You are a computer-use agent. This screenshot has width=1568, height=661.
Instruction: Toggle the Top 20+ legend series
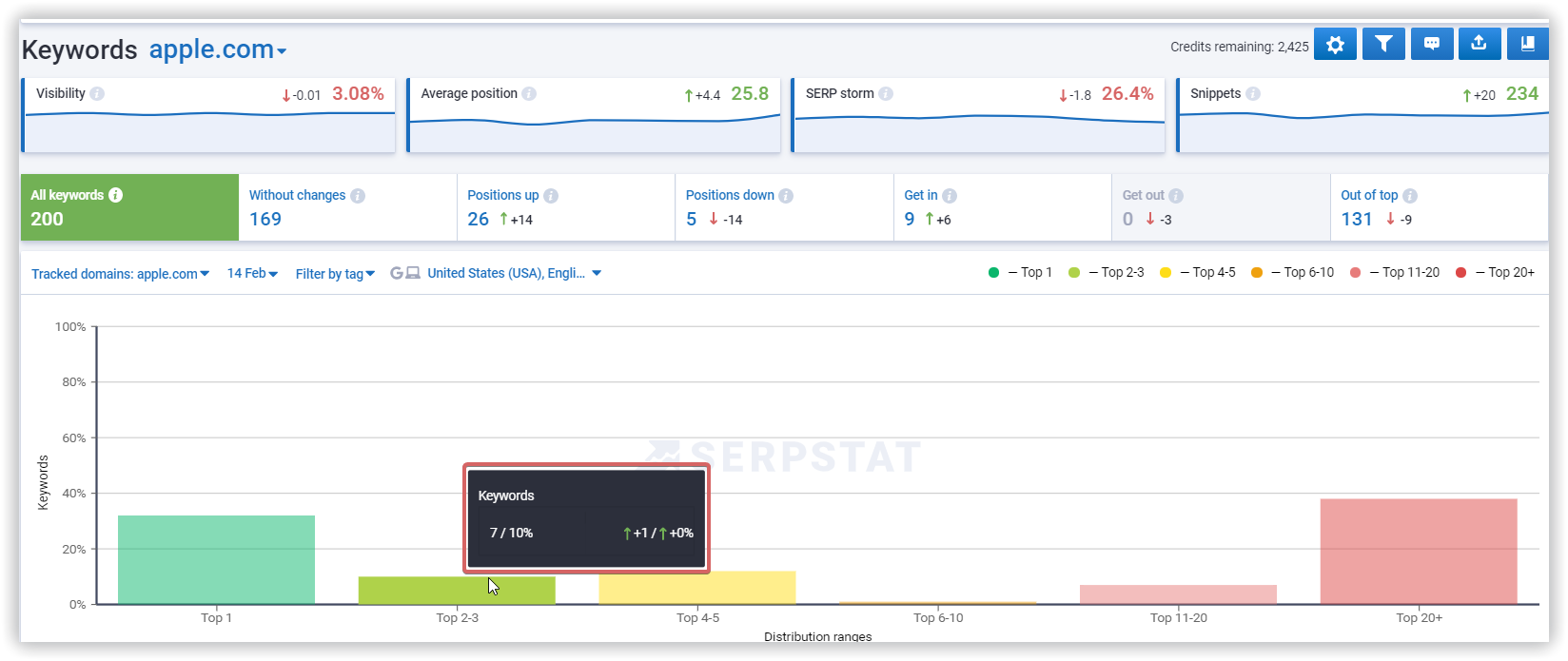pyautogui.click(x=1495, y=272)
